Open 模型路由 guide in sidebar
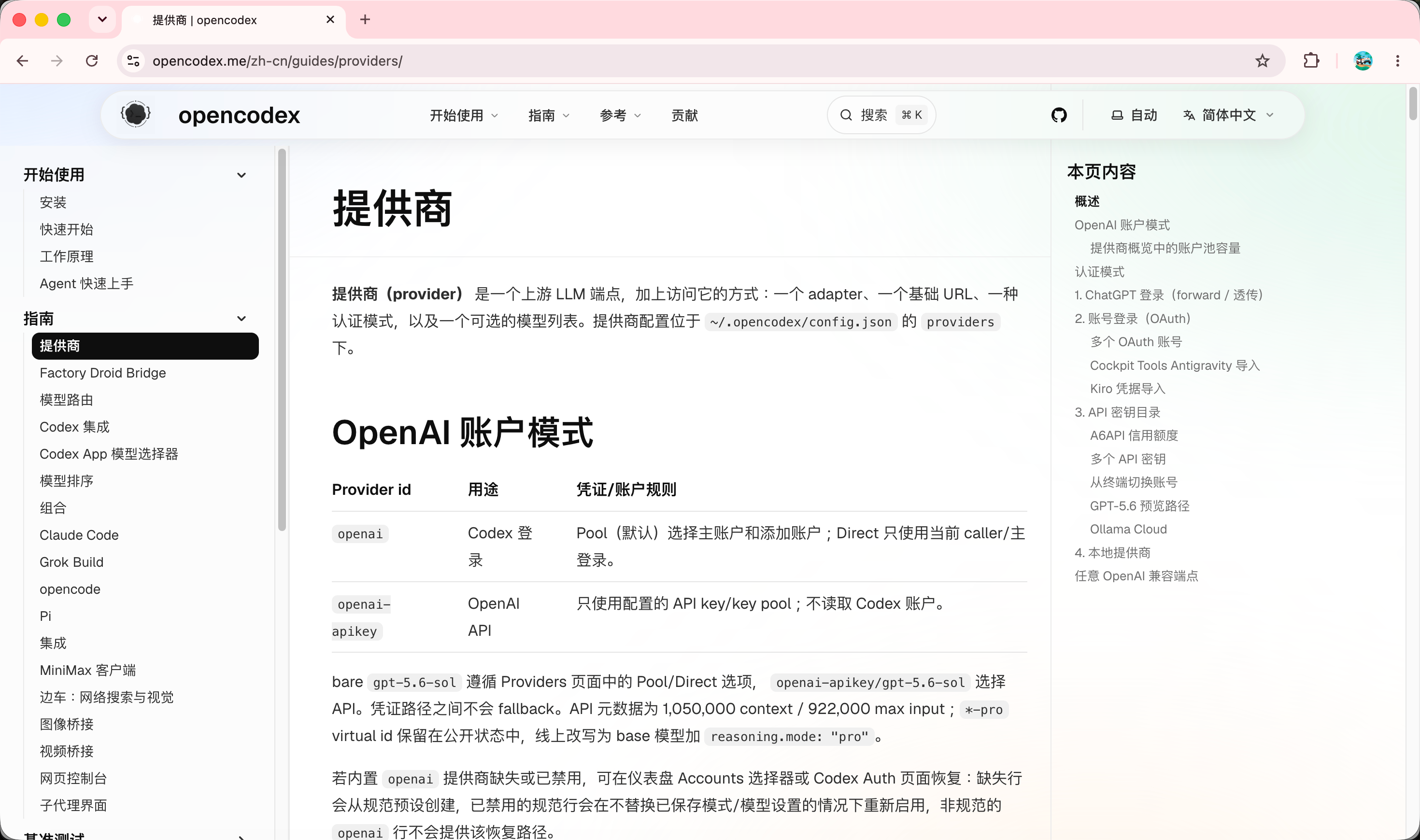The height and width of the screenshot is (840, 1420). (66, 400)
